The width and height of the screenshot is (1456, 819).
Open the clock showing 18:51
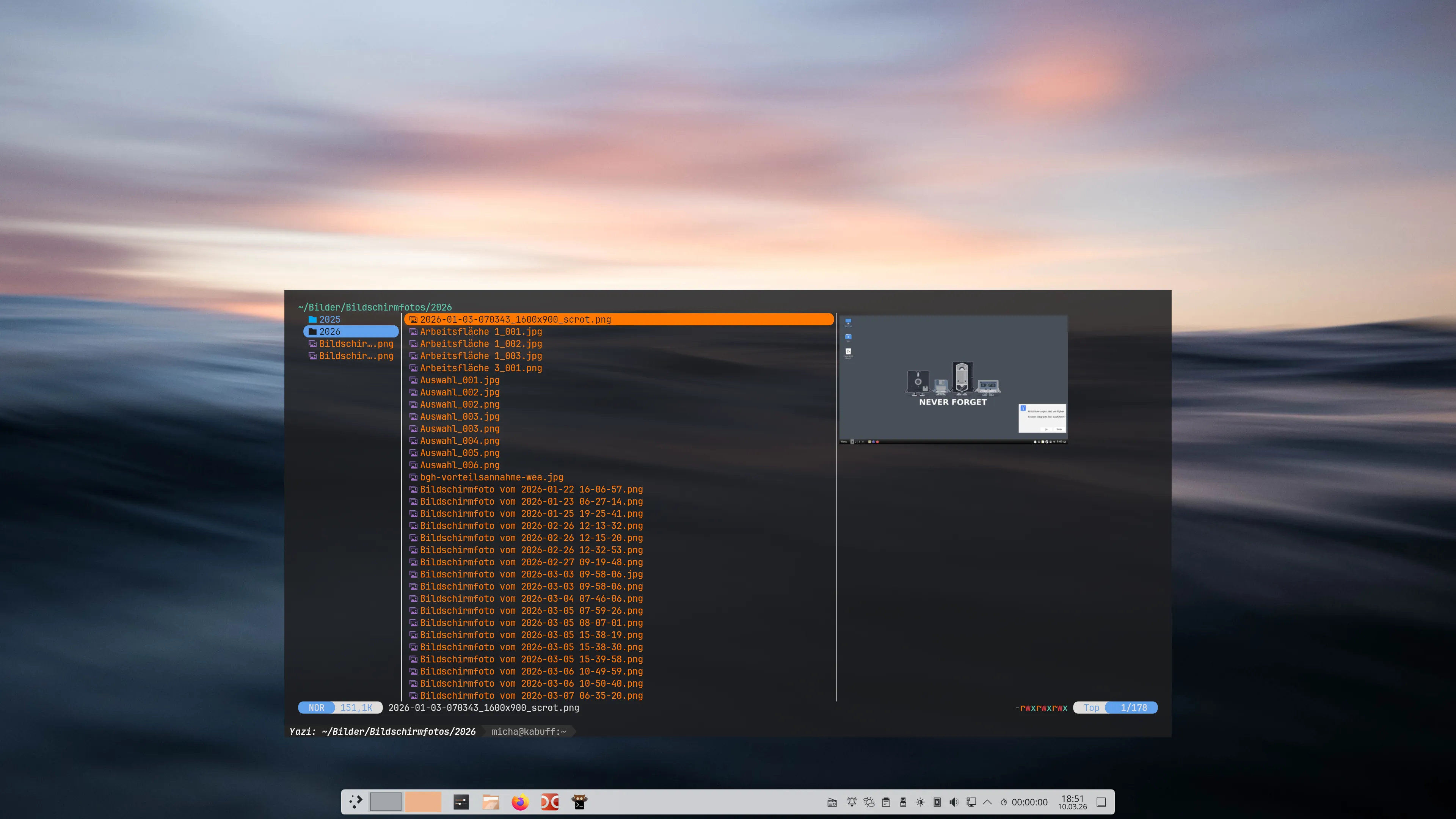click(1072, 802)
